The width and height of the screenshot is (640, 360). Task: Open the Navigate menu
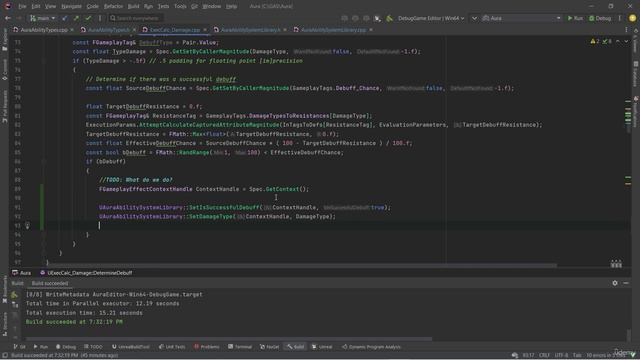pyautogui.click(x=71, y=6)
